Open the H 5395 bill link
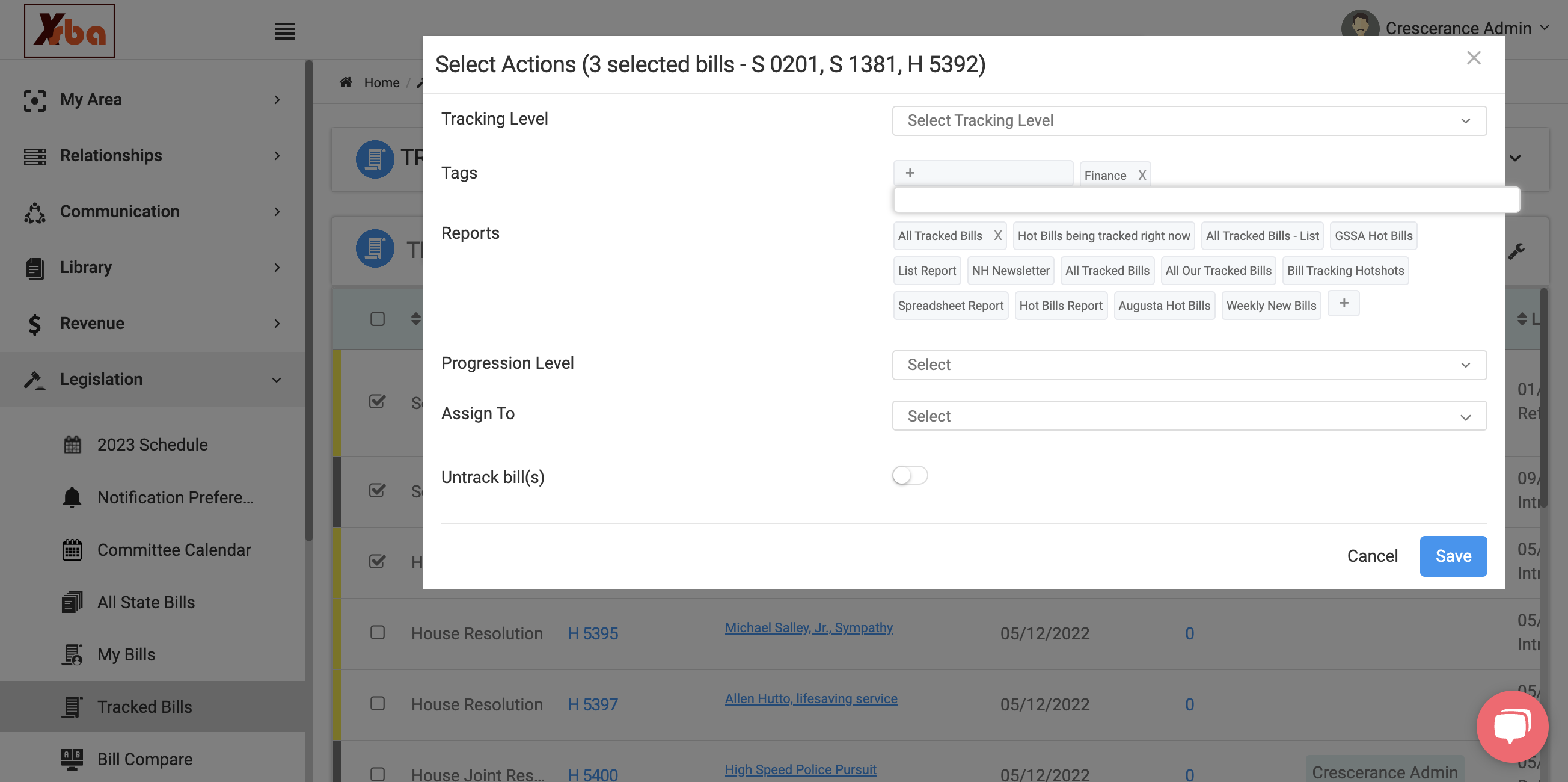This screenshot has width=1568, height=782. tap(592, 633)
